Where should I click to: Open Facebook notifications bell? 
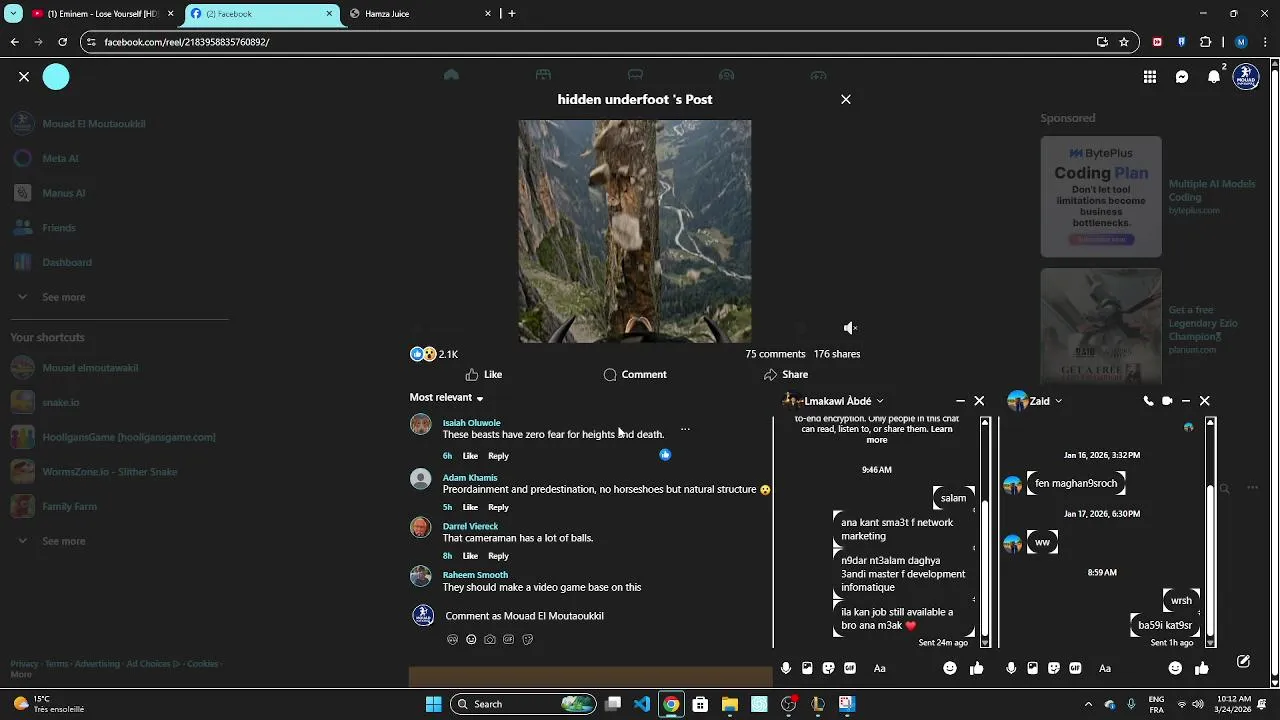pyautogui.click(x=1214, y=77)
